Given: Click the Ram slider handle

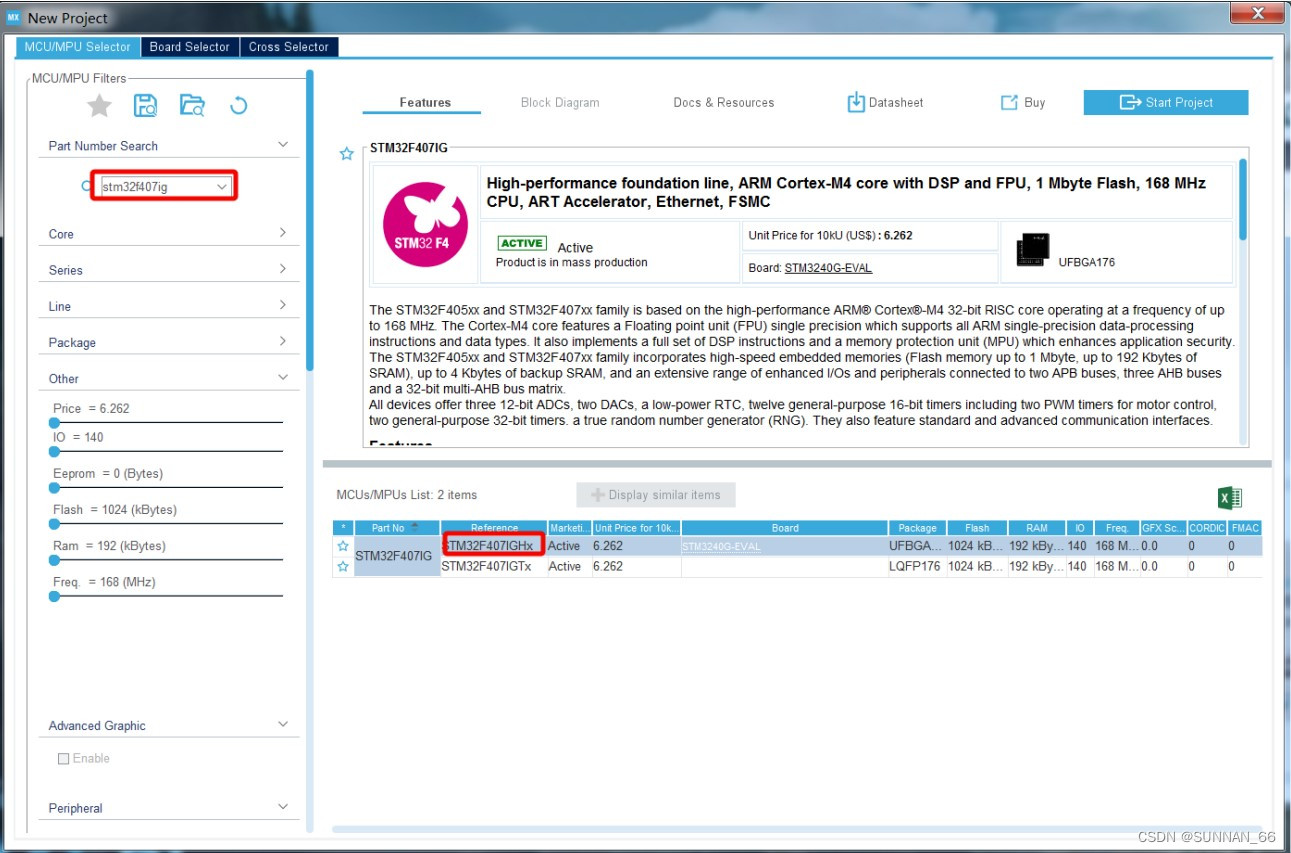Looking at the screenshot, I should 54,560.
